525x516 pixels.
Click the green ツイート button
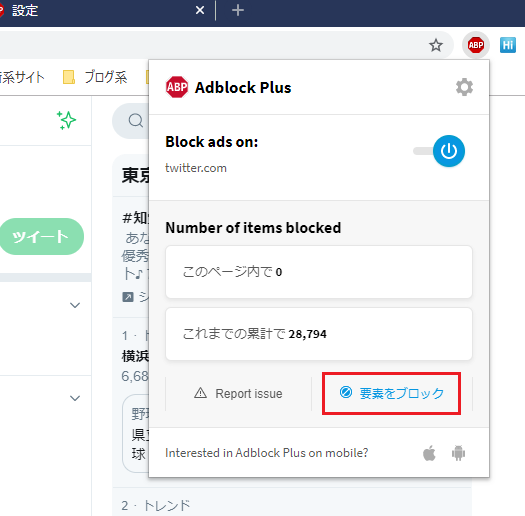(41, 236)
